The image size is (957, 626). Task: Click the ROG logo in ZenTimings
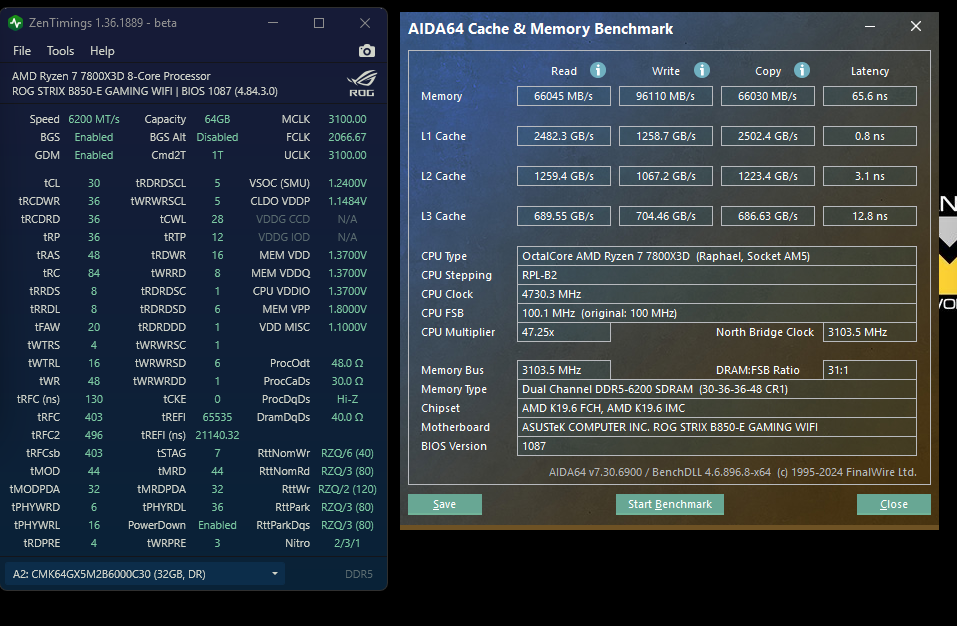click(362, 84)
